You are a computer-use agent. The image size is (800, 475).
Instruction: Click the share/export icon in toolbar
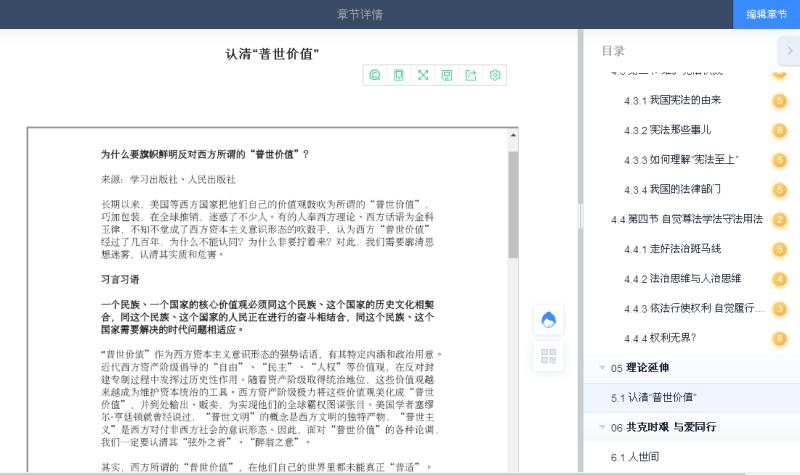coord(471,75)
